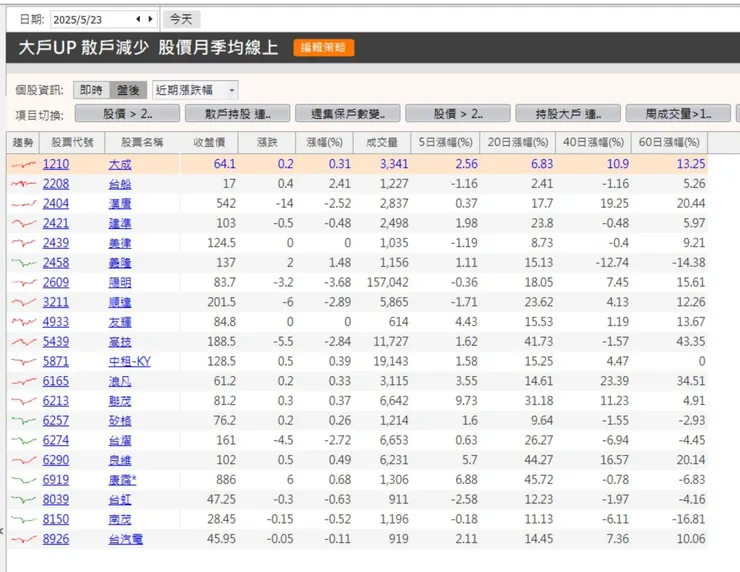Click the volume value 157,042
The width and height of the screenshot is (740, 572).
387,283
